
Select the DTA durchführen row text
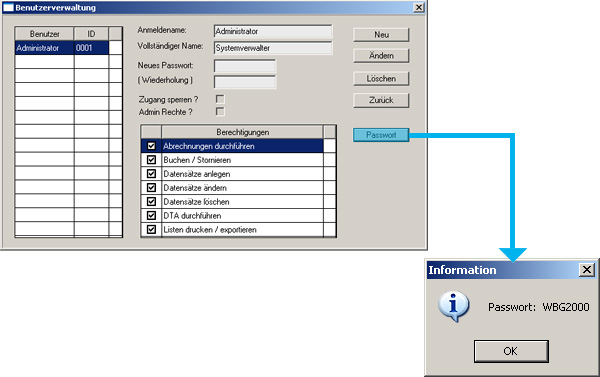(x=192, y=216)
